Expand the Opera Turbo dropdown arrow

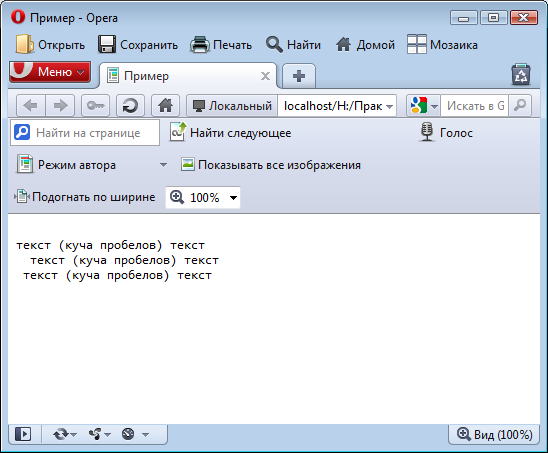click(x=146, y=435)
